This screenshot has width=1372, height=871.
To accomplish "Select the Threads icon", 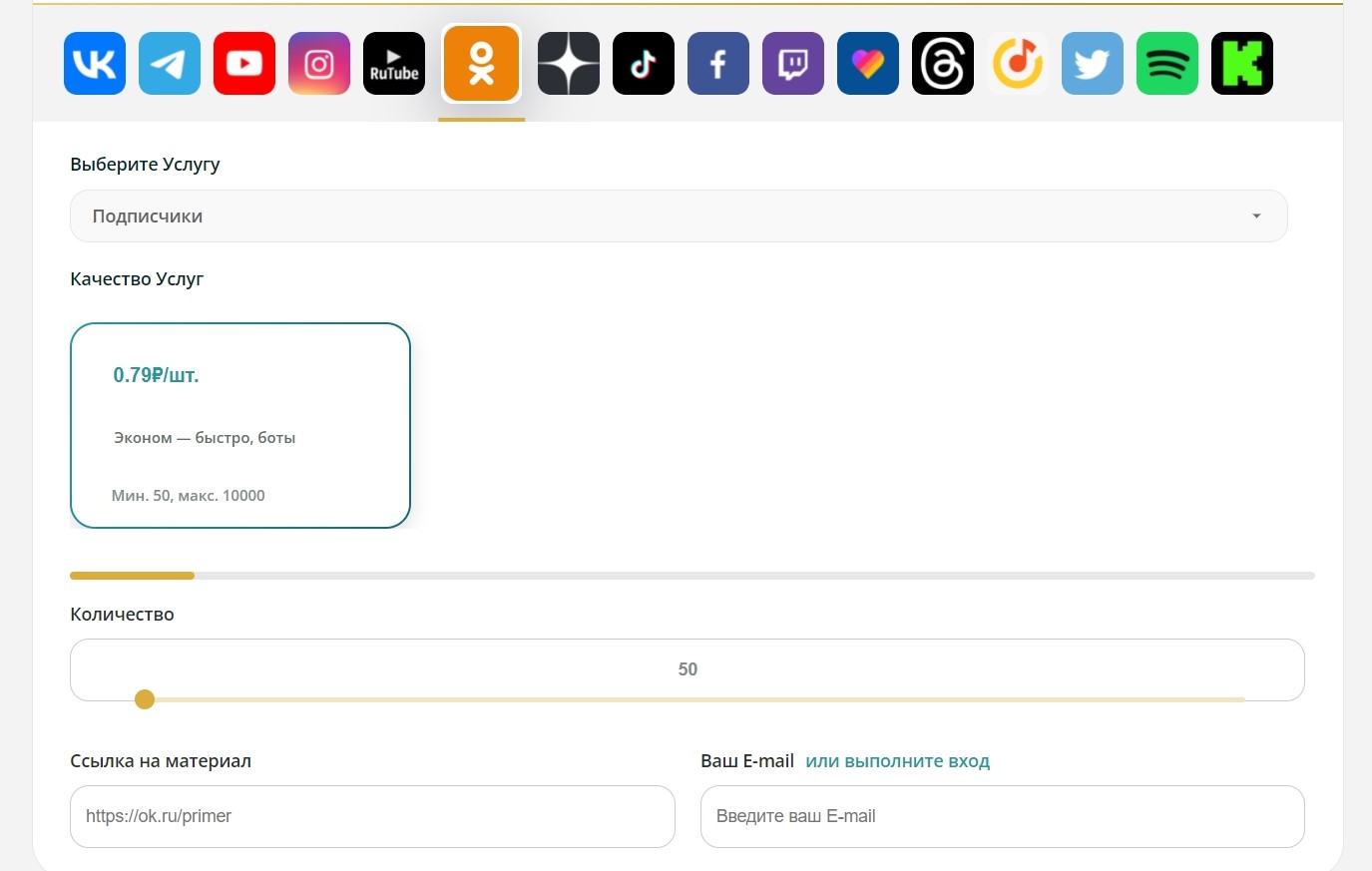I will tap(943, 64).
